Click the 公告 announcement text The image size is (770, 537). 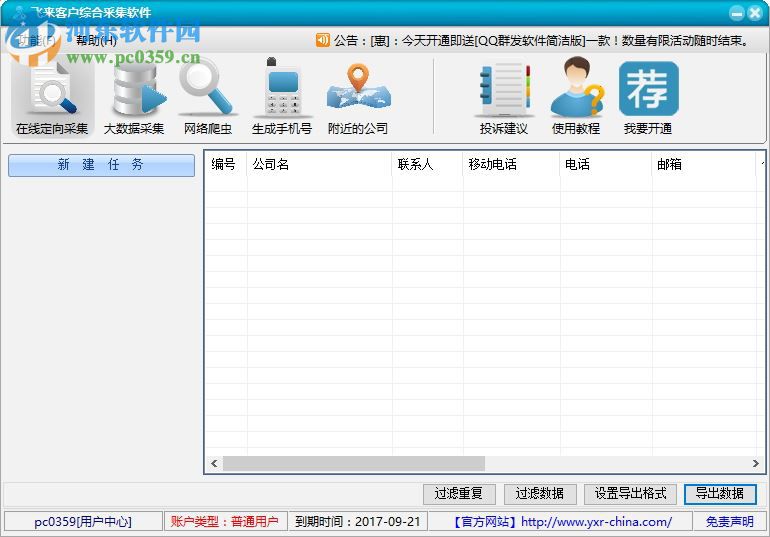[541, 41]
